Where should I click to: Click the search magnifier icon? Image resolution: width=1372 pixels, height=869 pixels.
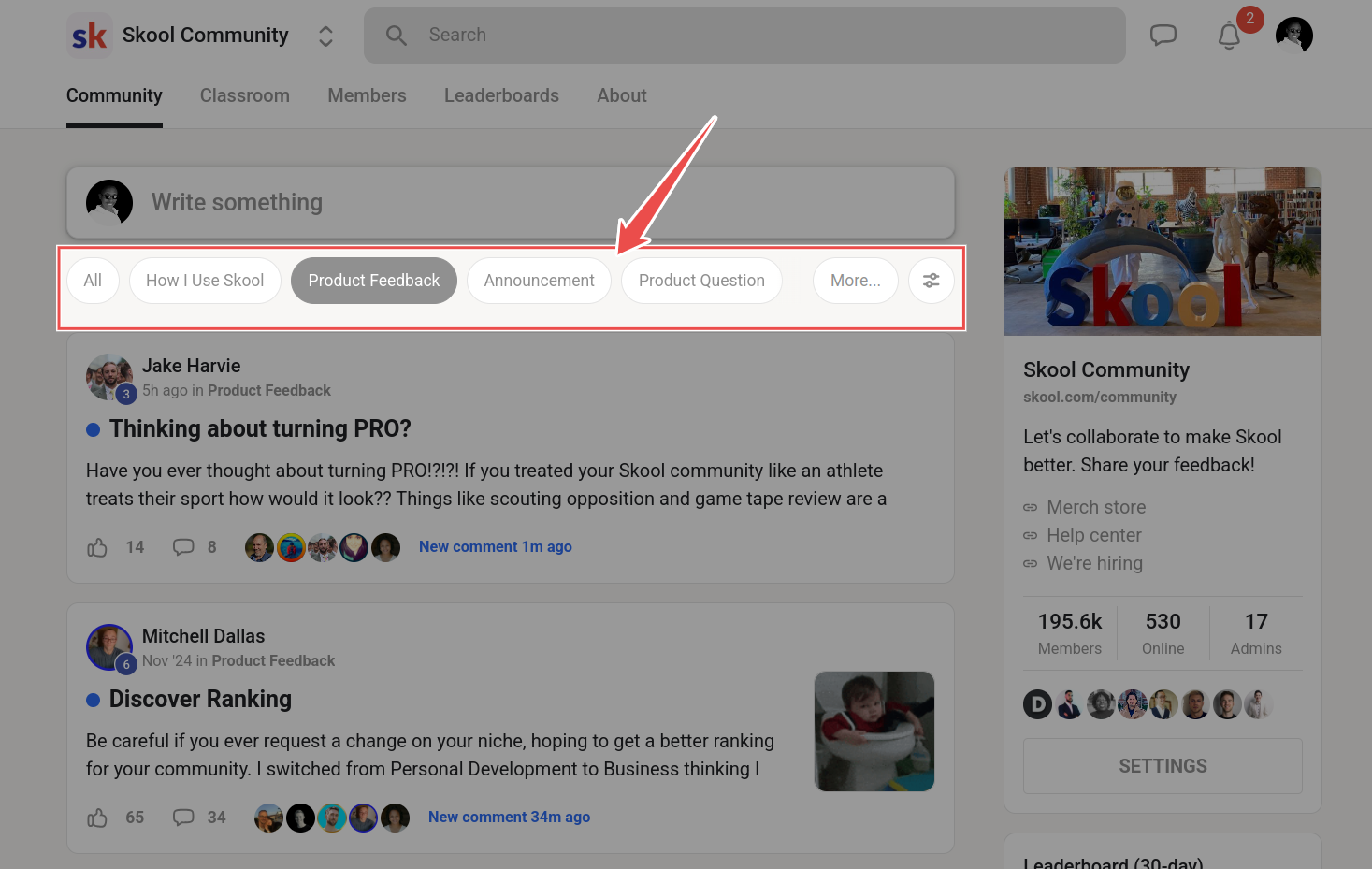click(397, 36)
